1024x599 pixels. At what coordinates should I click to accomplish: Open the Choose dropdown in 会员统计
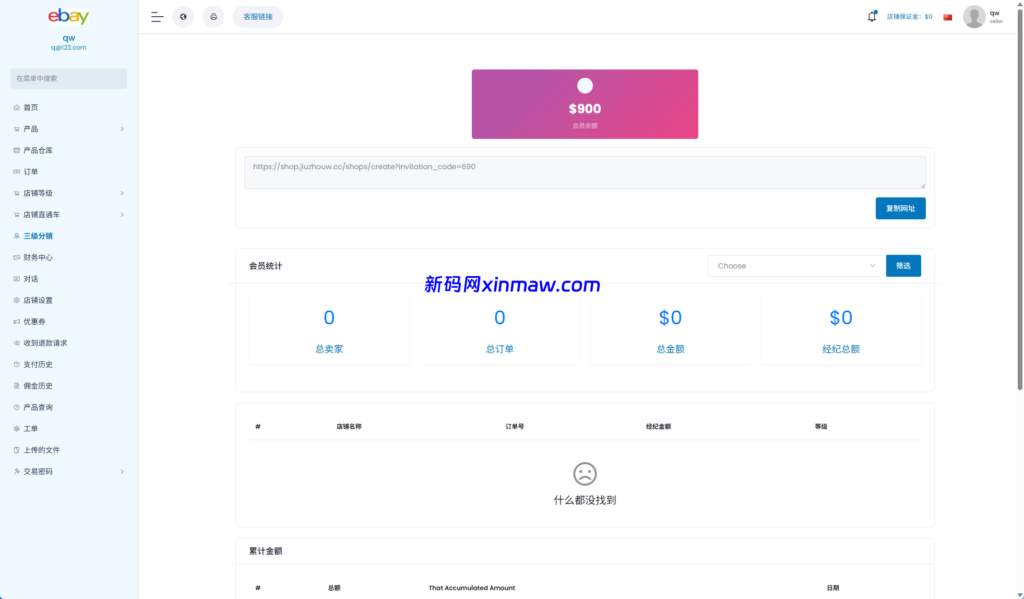coord(795,265)
